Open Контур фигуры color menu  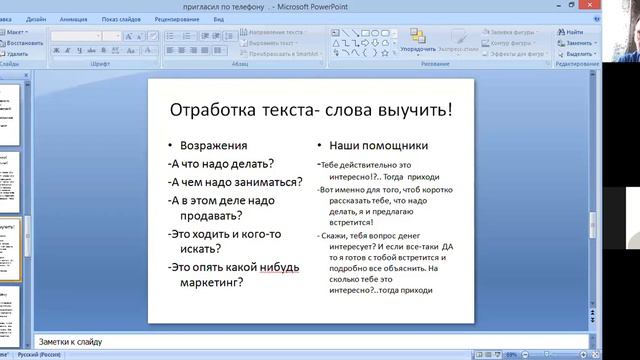pos(509,43)
